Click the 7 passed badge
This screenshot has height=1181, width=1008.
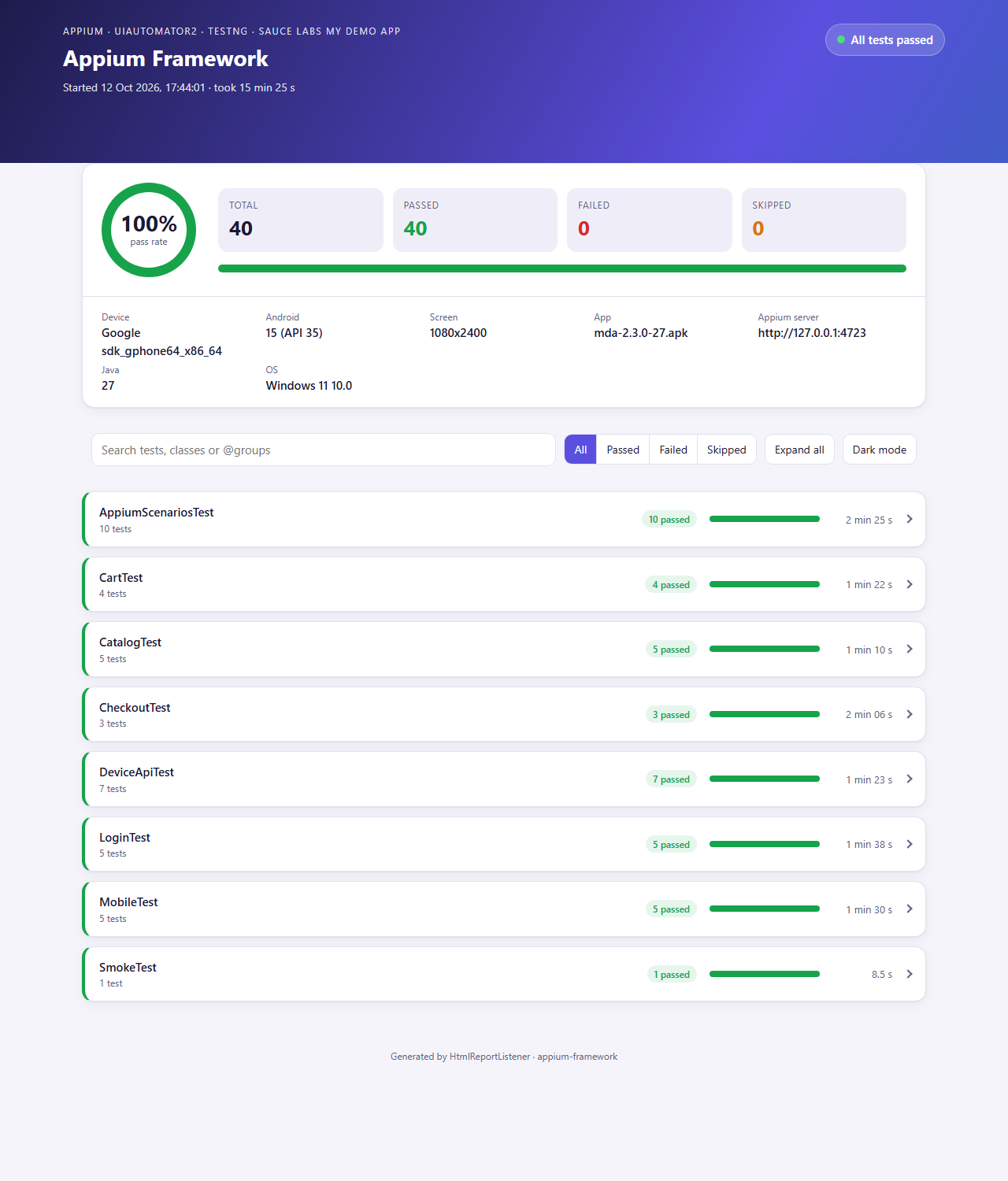(671, 779)
